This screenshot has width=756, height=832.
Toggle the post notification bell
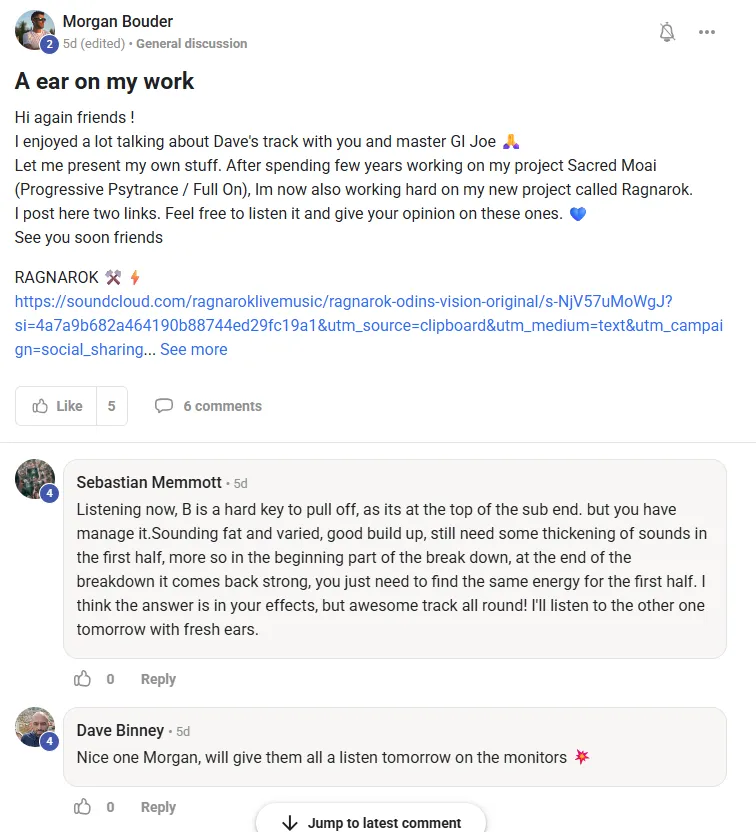point(667,32)
